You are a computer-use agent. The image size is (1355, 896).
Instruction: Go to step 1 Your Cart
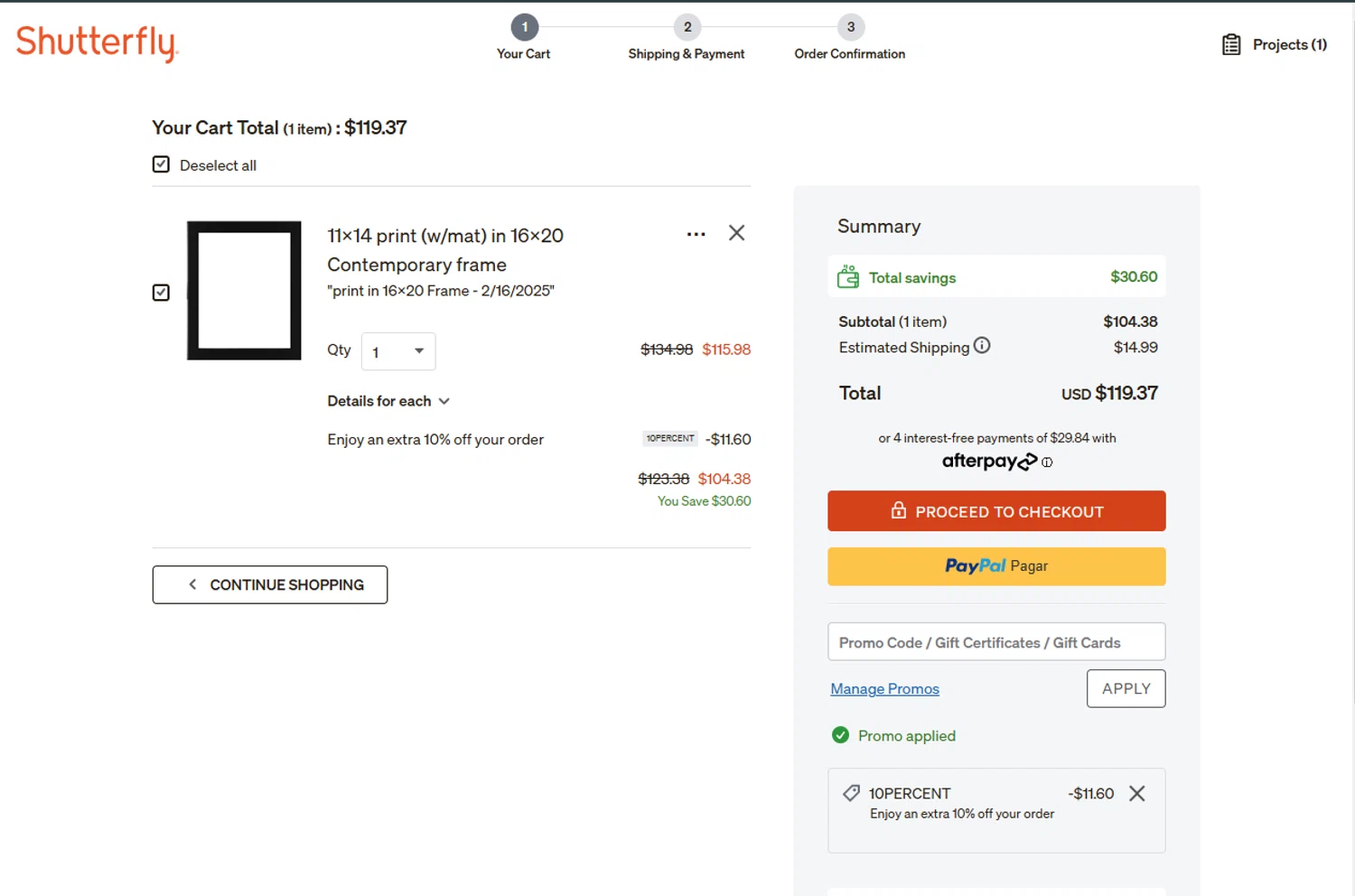[x=524, y=38]
